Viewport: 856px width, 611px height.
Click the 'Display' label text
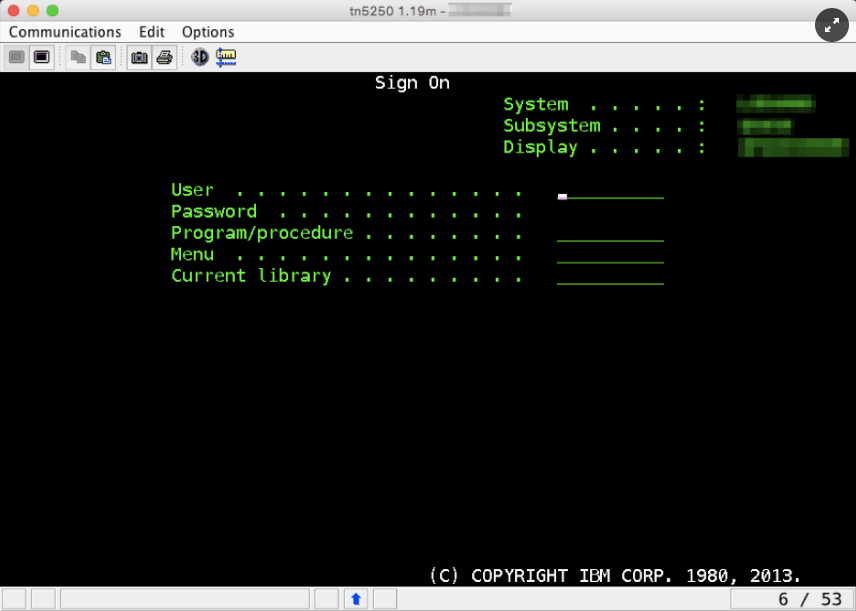[x=540, y=147]
